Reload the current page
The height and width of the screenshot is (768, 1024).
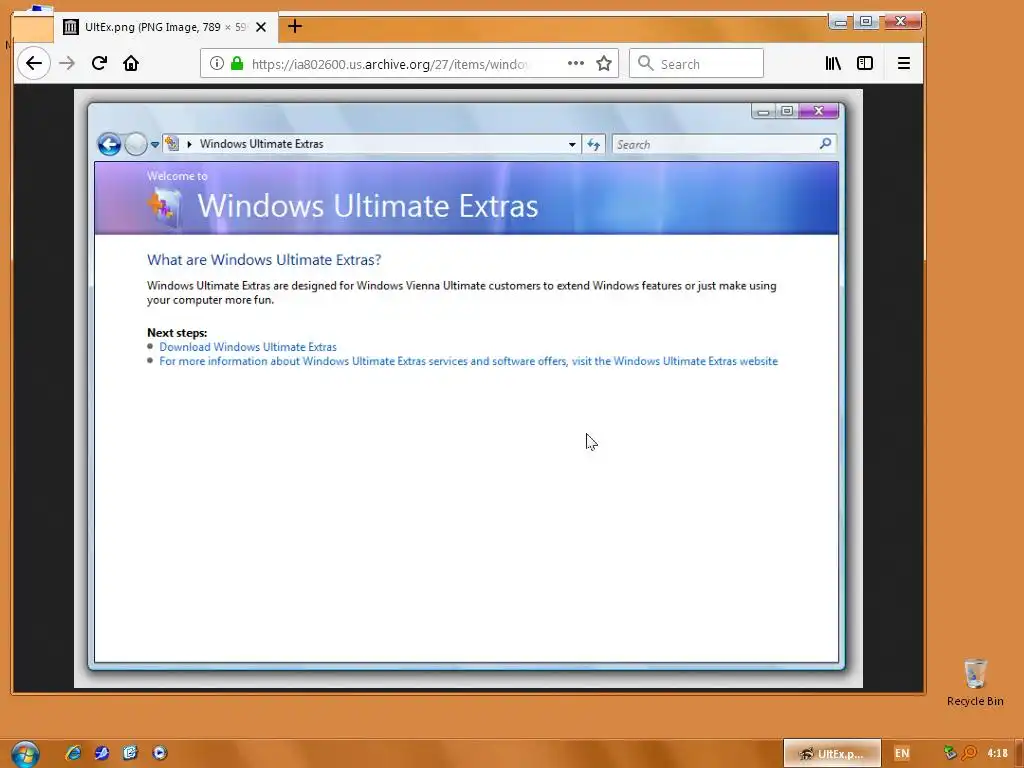(99, 63)
